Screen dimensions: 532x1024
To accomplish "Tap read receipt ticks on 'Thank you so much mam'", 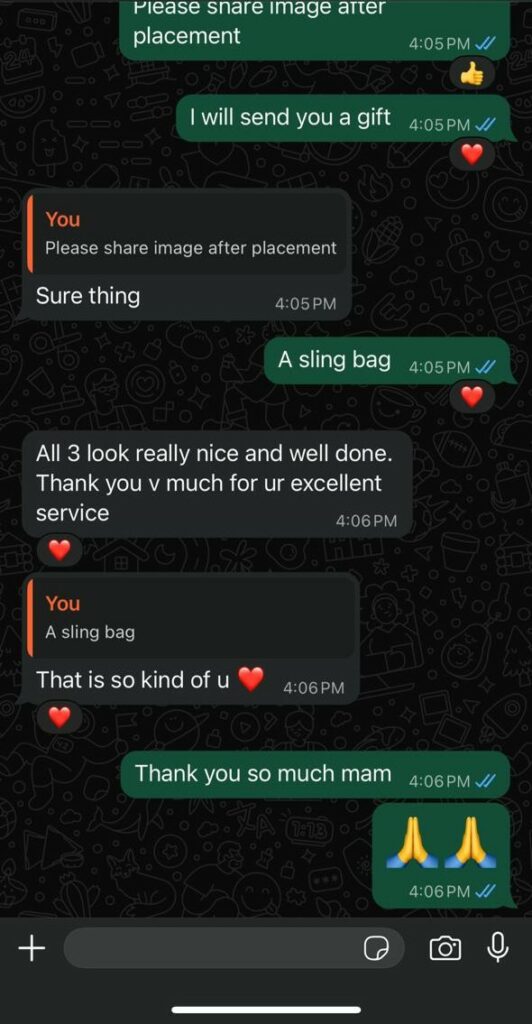I will (x=486, y=781).
